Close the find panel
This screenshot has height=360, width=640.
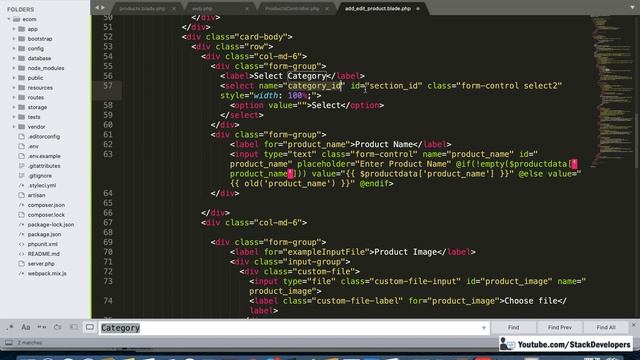pyautogui.click(x=633, y=325)
